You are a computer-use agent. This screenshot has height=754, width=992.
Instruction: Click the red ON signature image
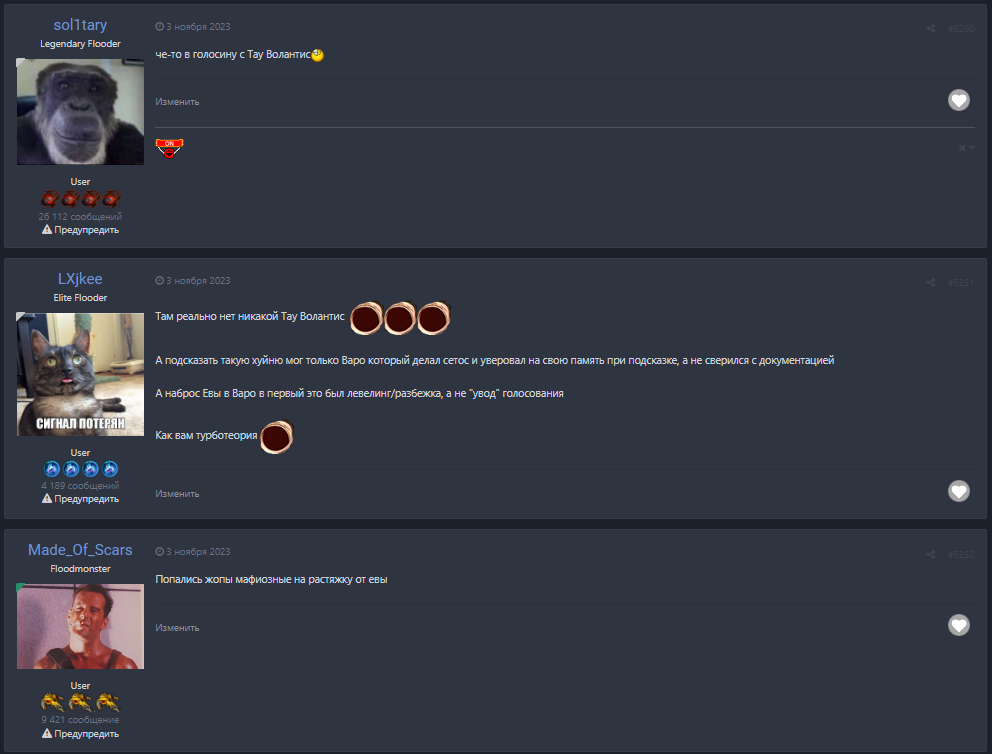point(170,148)
